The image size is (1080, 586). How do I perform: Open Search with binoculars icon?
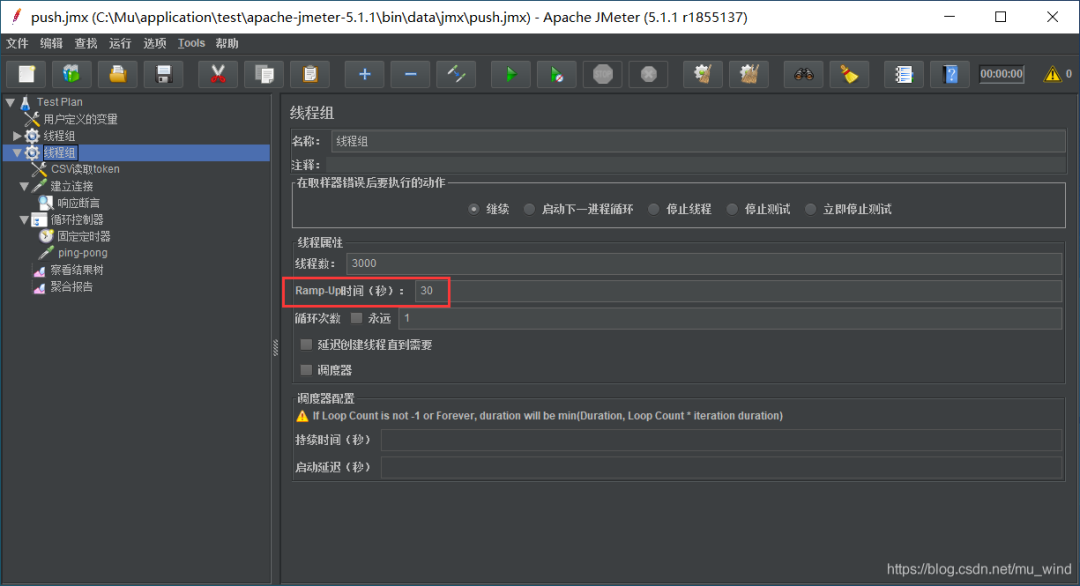click(803, 74)
